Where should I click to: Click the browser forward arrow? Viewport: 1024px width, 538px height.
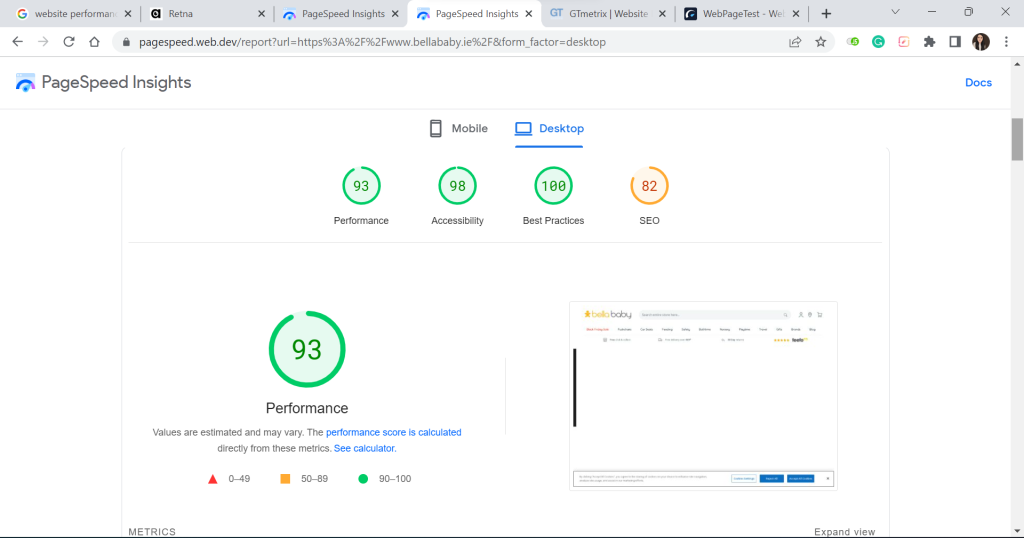[x=43, y=42]
